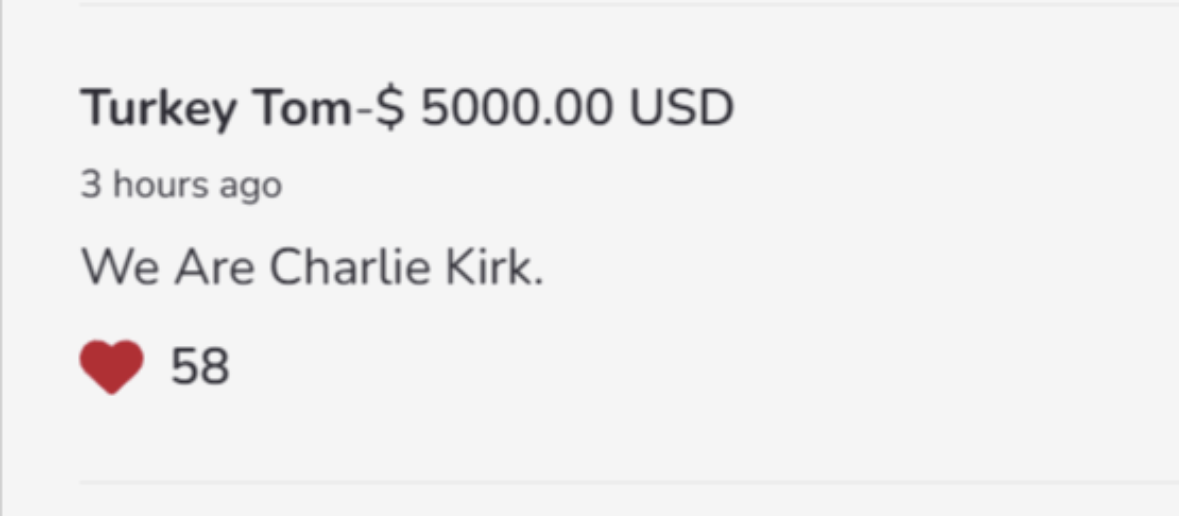Click the number 5000.00 in the amount
The height and width of the screenshot is (516, 1179).
point(516,108)
